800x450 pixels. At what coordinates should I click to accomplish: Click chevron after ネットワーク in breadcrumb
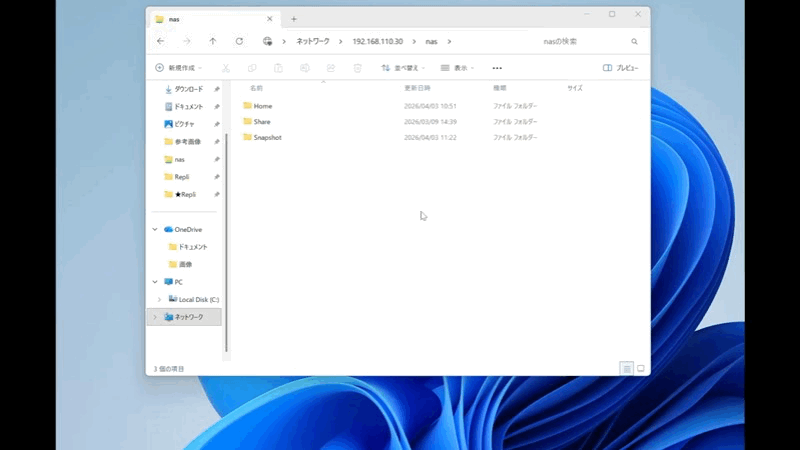[x=340, y=42]
